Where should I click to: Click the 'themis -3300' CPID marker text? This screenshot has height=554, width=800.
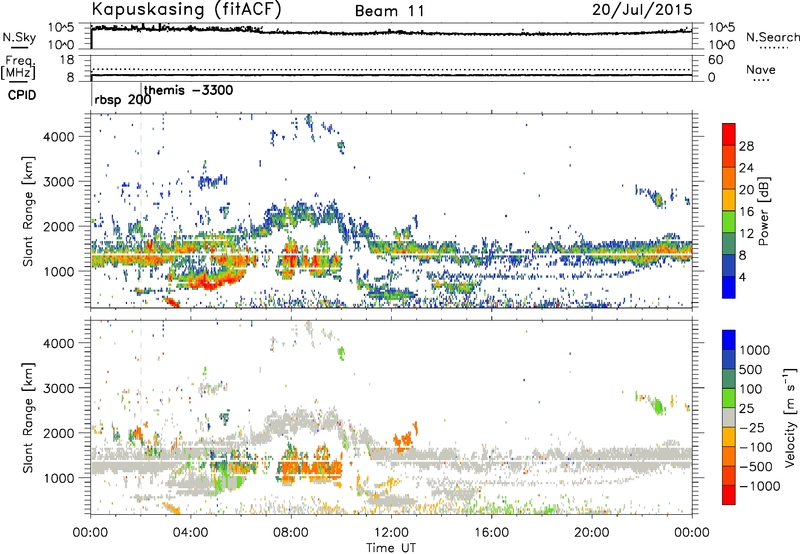click(x=189, y=90)
